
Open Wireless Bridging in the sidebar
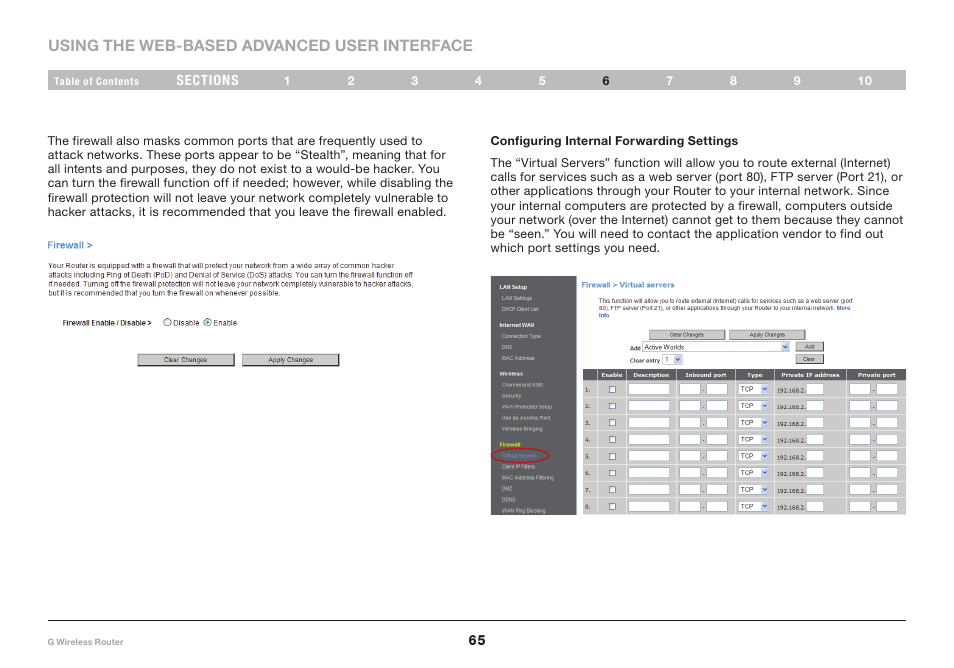point(521,428)
